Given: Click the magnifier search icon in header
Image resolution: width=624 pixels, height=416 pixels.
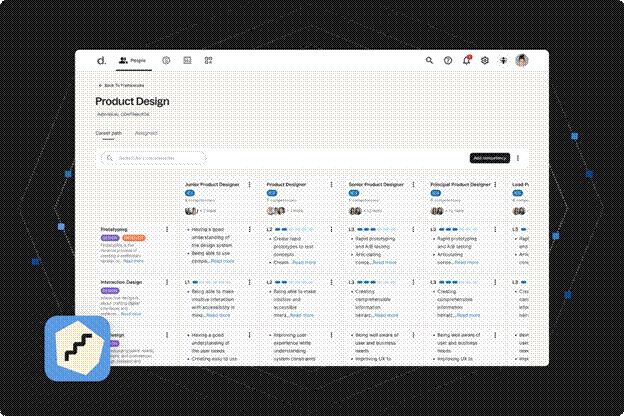Looking at the screenshot, I should 429,61.
